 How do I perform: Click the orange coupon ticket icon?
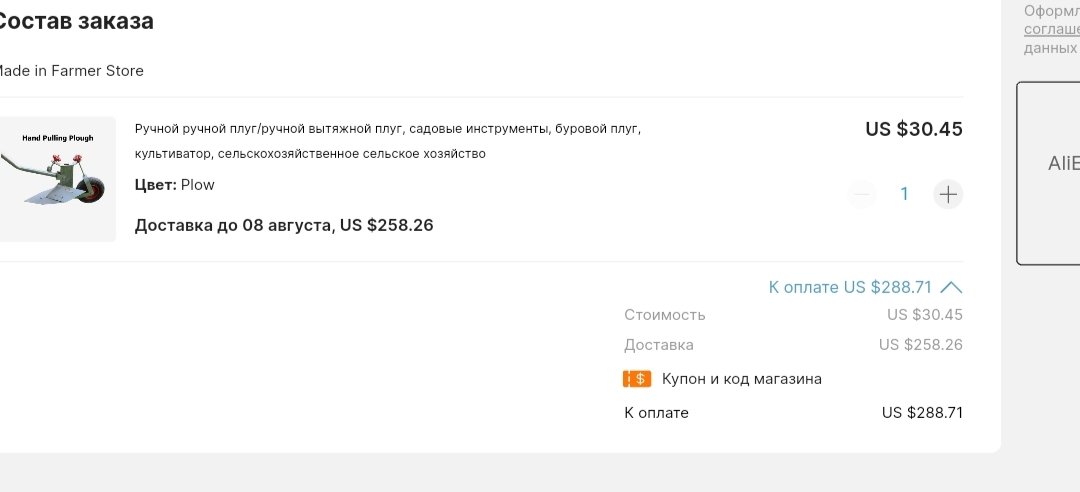coord(637,378)
